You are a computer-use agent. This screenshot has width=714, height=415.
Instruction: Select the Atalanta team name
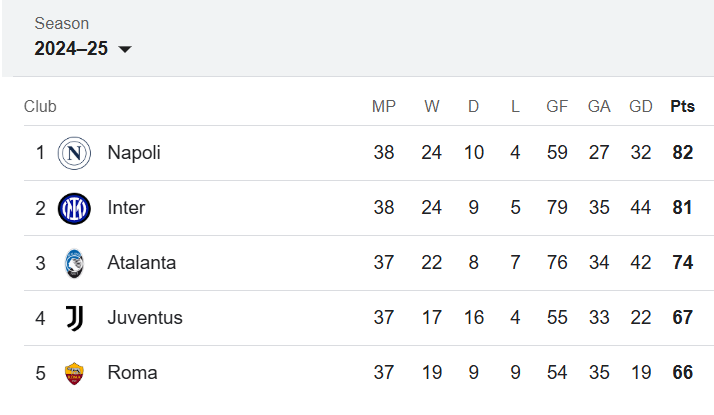[x=142, y=263]
